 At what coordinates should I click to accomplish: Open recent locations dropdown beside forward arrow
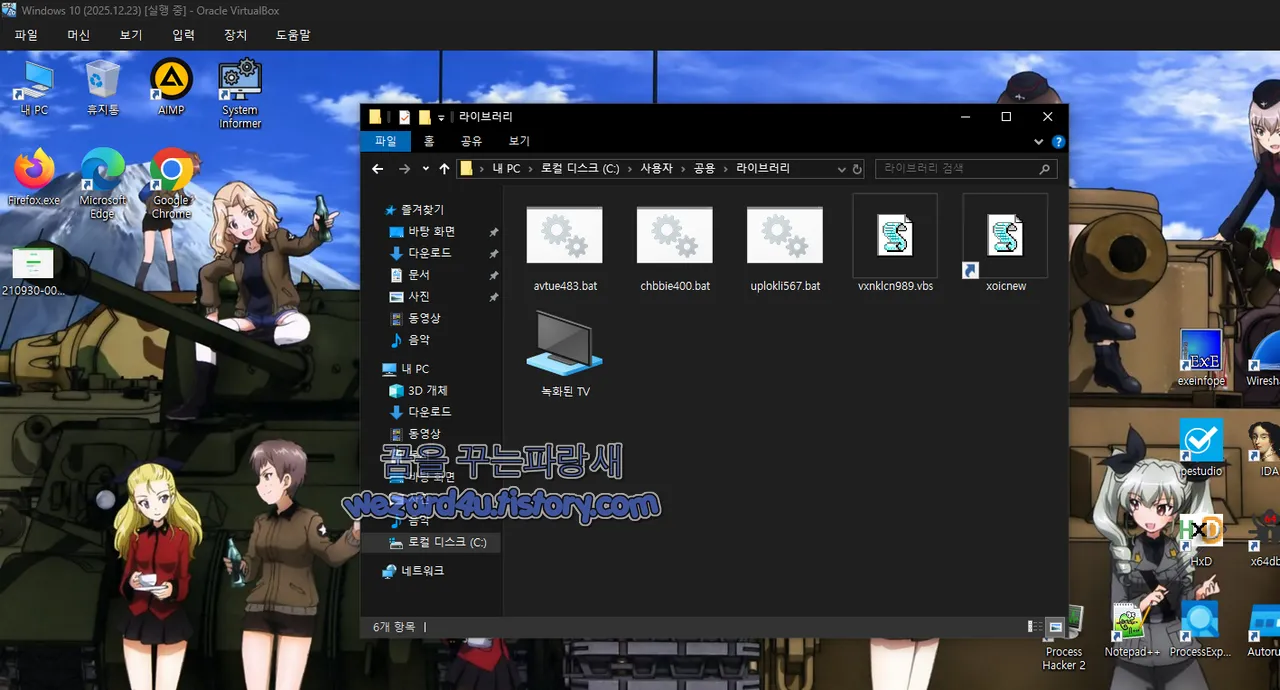click(x=426, y=169)
